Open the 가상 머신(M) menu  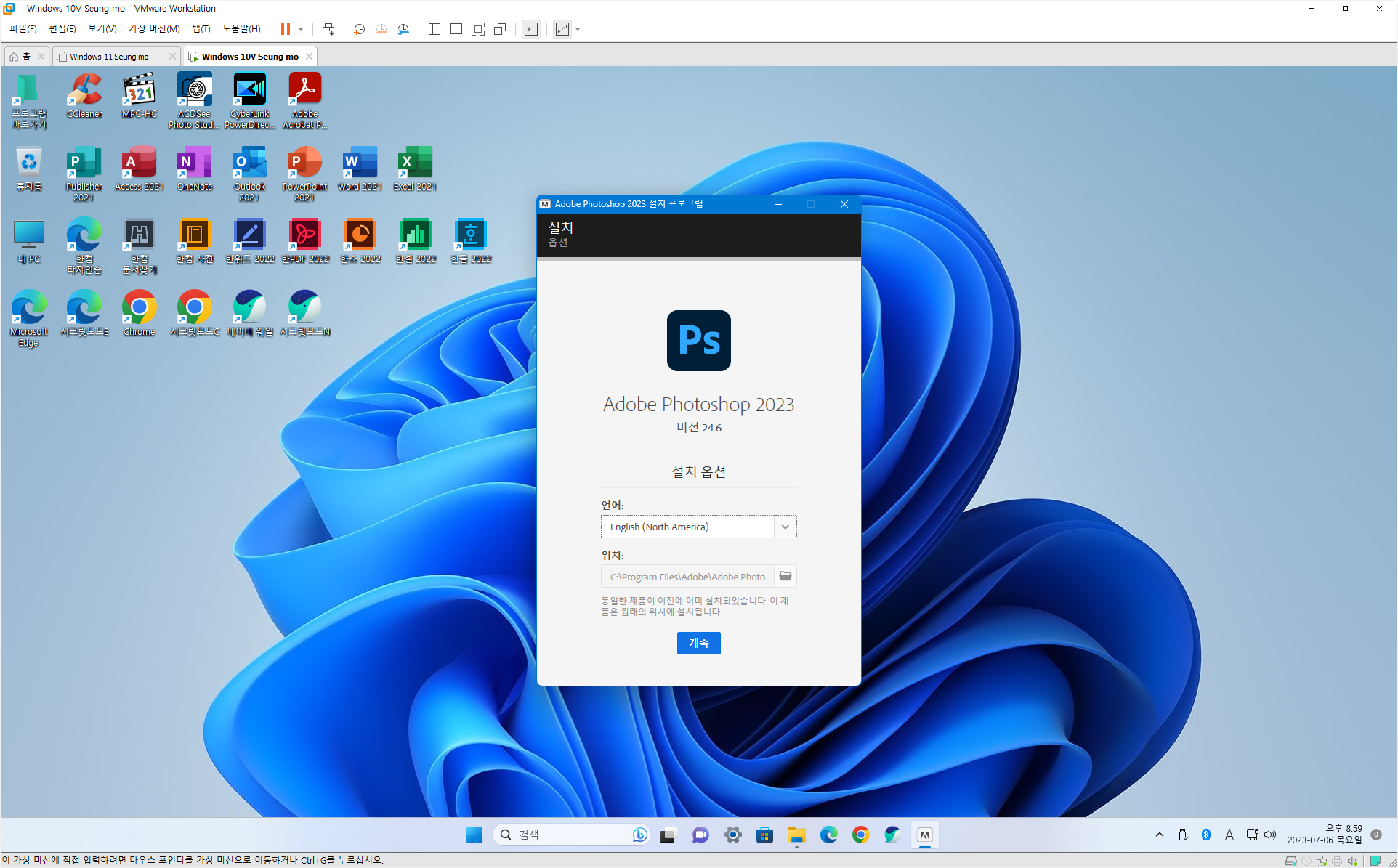pos(154,29)
